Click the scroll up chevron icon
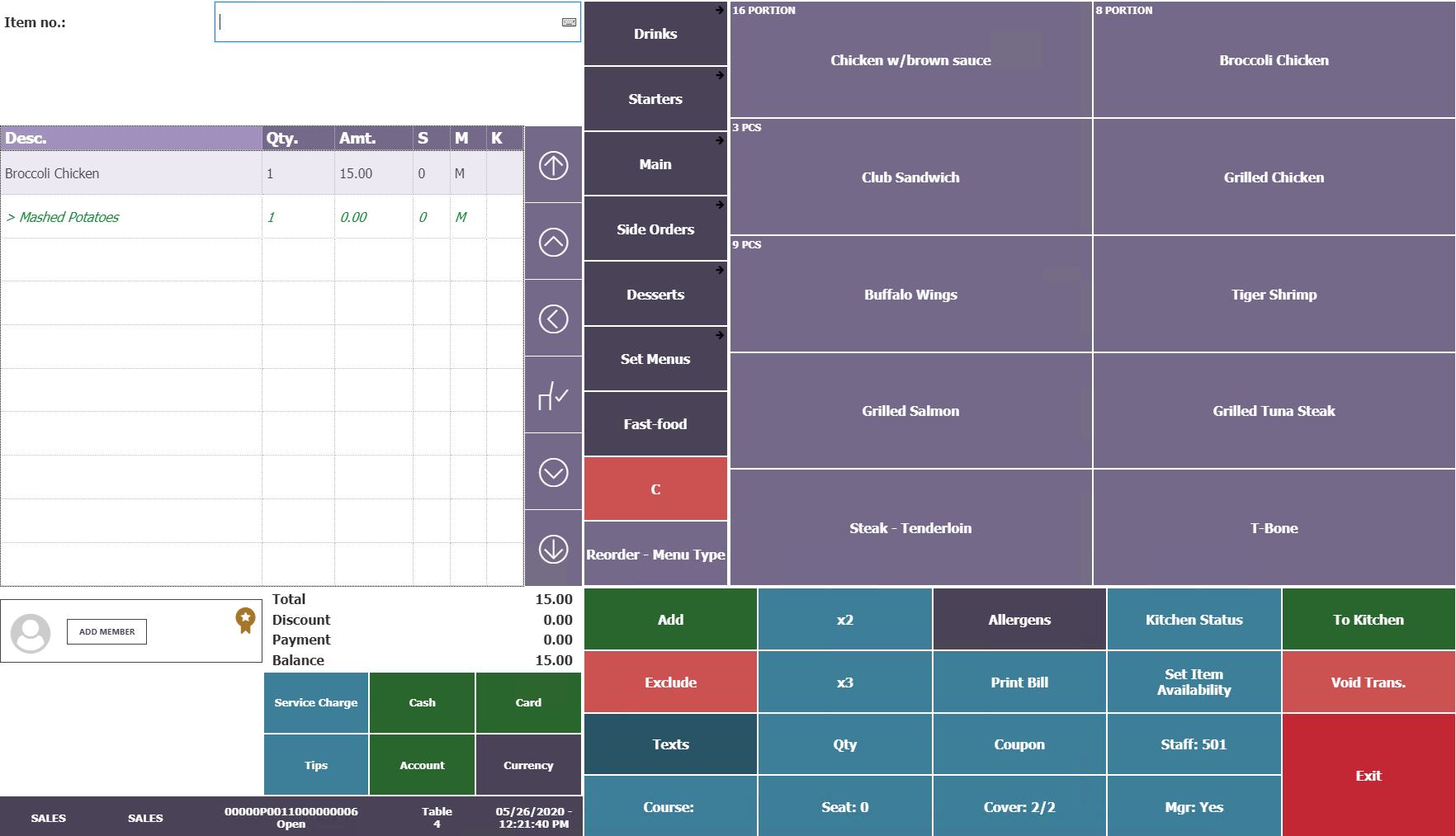 pos(553,242)
